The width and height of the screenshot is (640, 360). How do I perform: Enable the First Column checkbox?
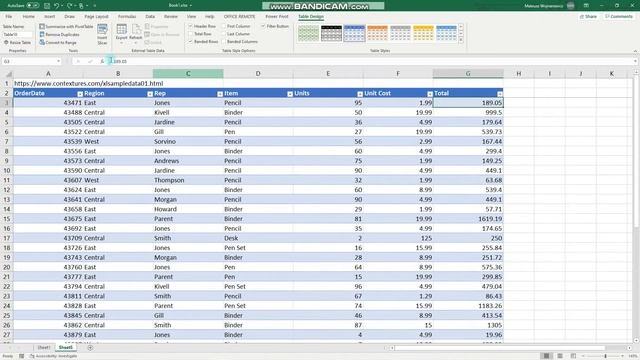tap(224, 26)
